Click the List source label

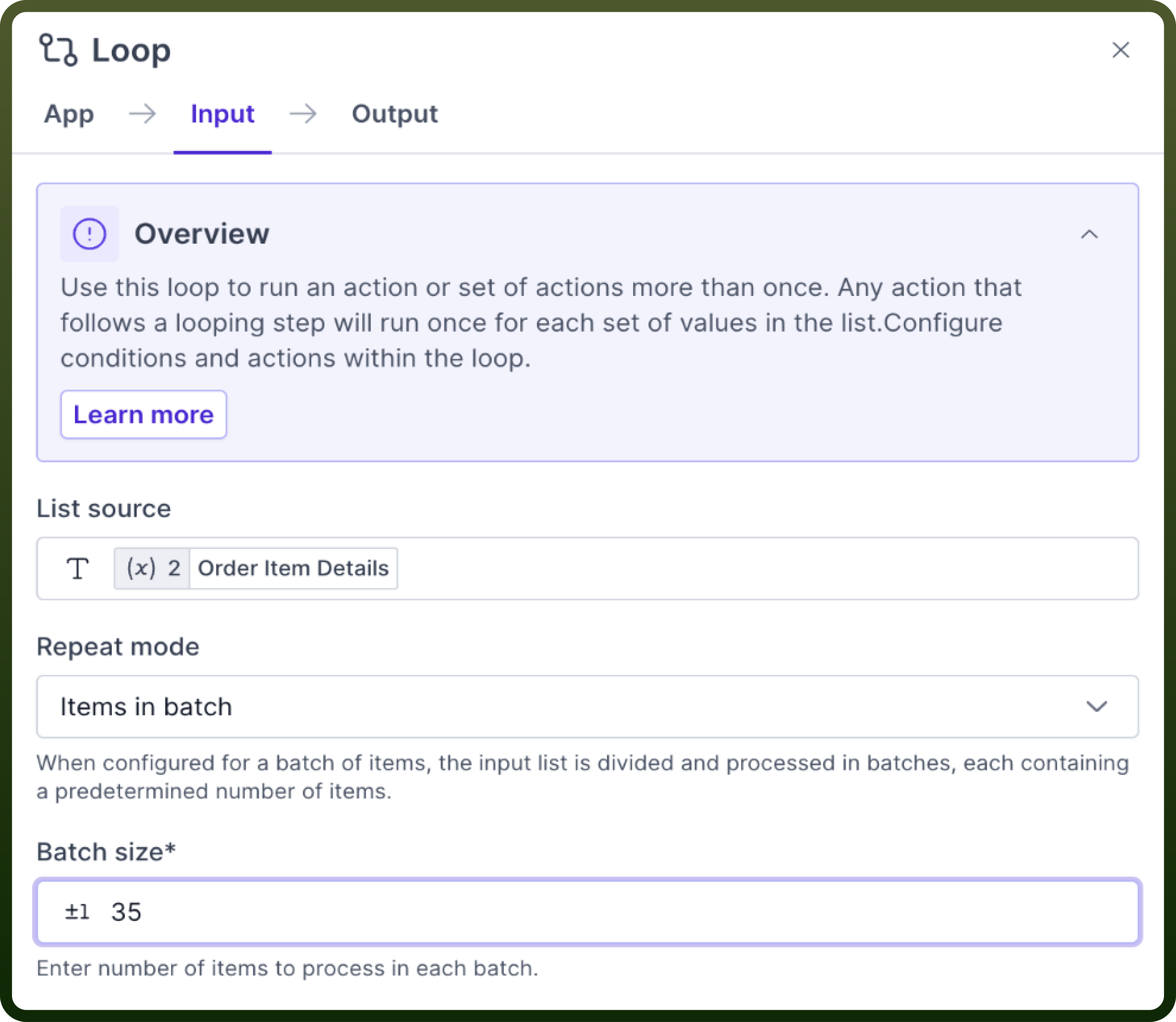point(104,509)
